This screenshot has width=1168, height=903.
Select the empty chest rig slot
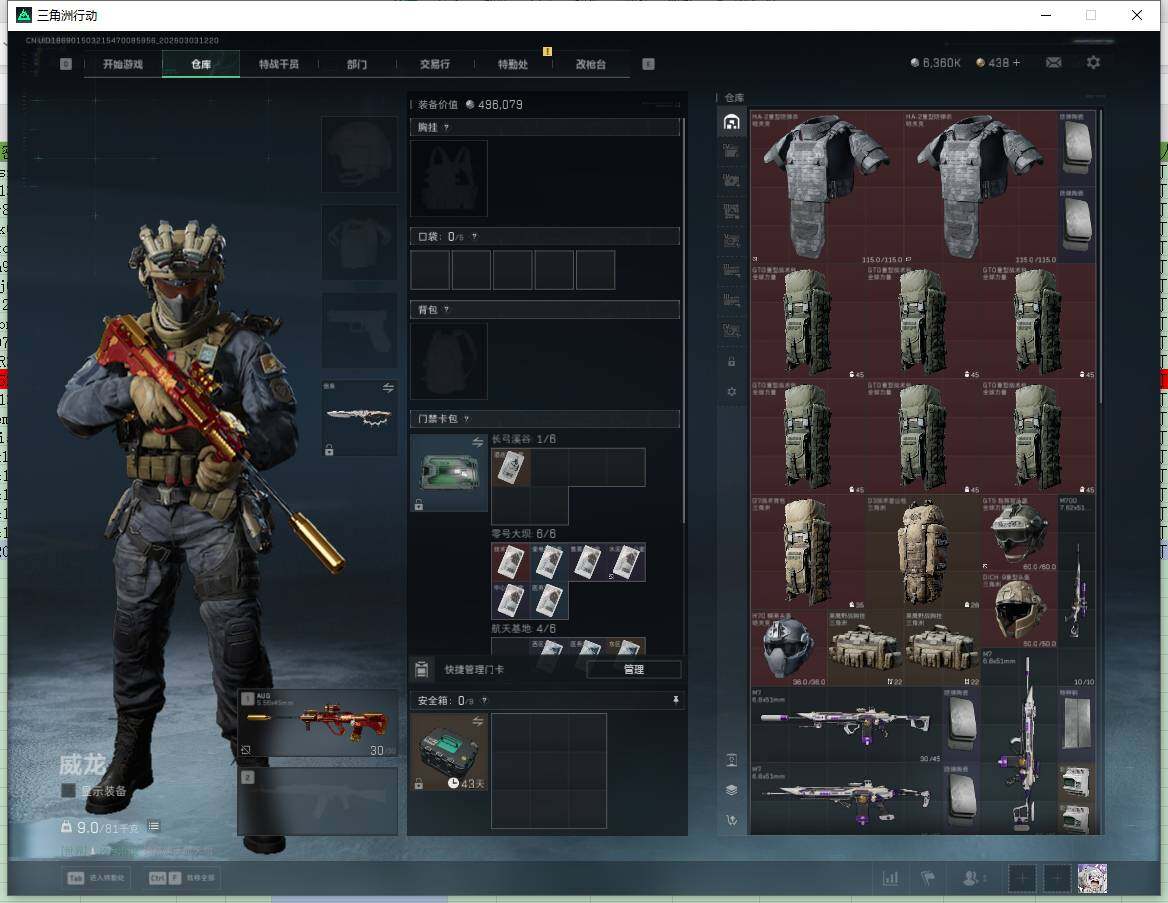click(x=449, y=179)
